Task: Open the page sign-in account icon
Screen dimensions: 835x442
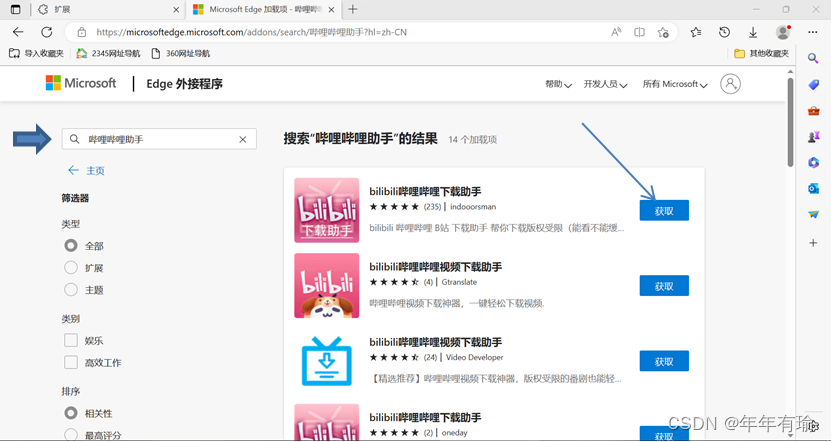Action: click(x=730, y=84)
